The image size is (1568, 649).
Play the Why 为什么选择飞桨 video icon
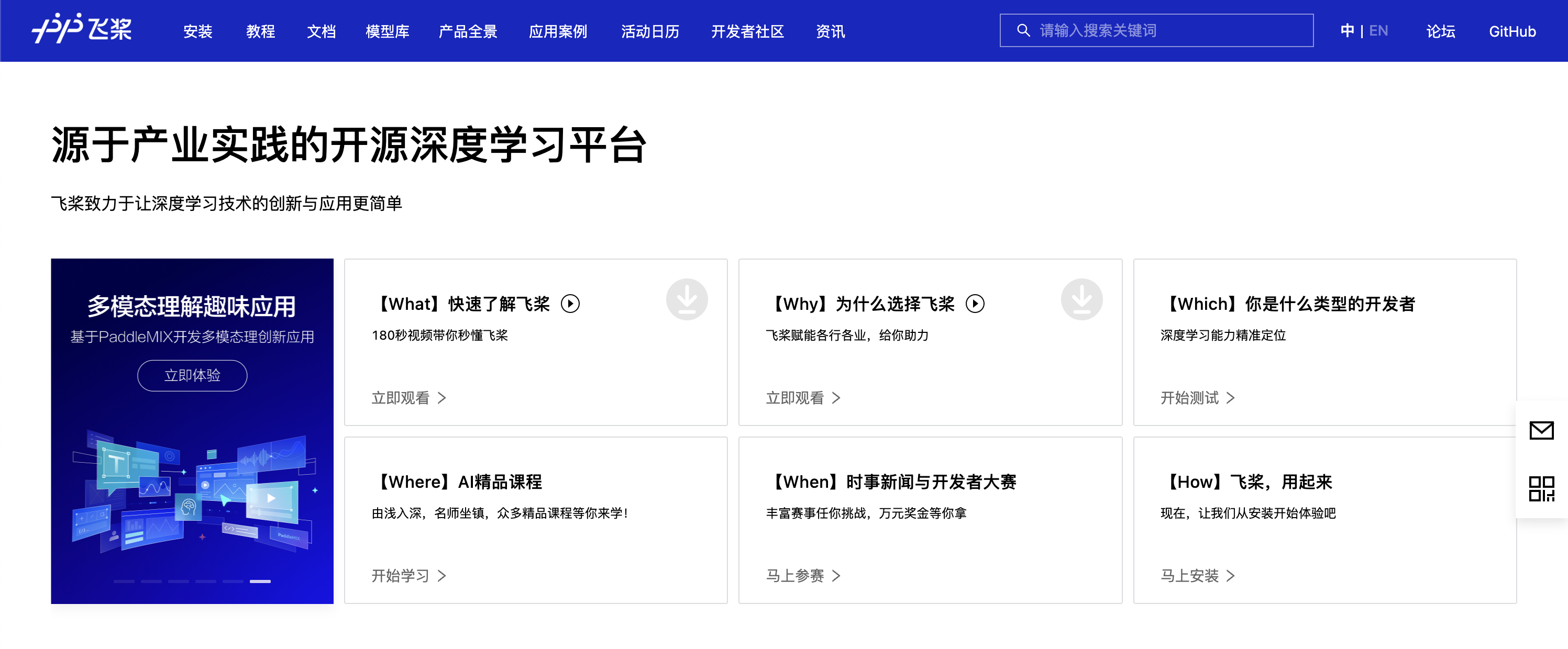pyautogui.click(x=975, y=304)
